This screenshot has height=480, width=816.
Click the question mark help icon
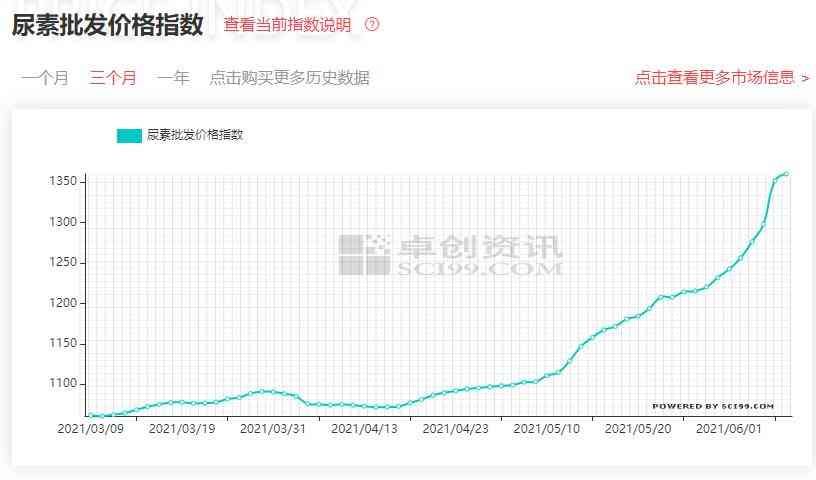pyautogui.click(x=372, y=25)
